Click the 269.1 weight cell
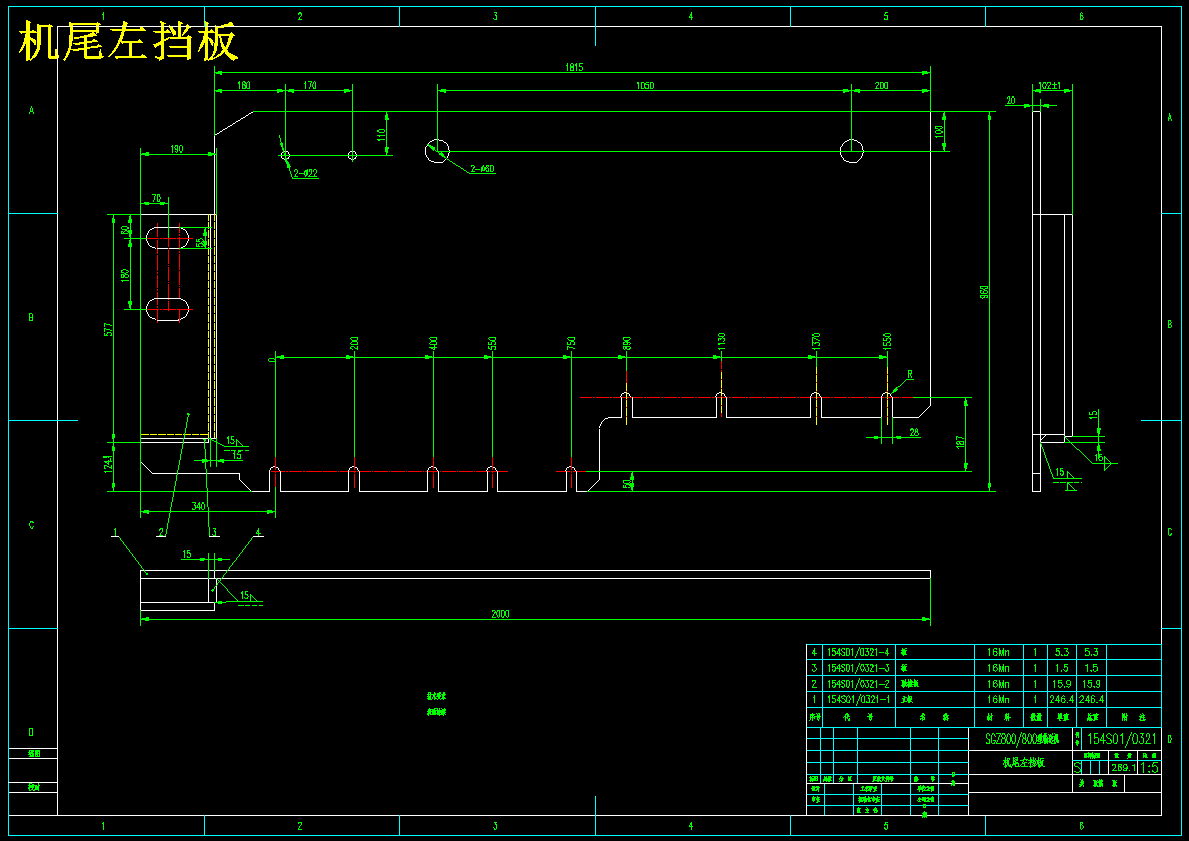Image resolution: width=1189 pixels, height=841 pixels. pos(1122,767)
